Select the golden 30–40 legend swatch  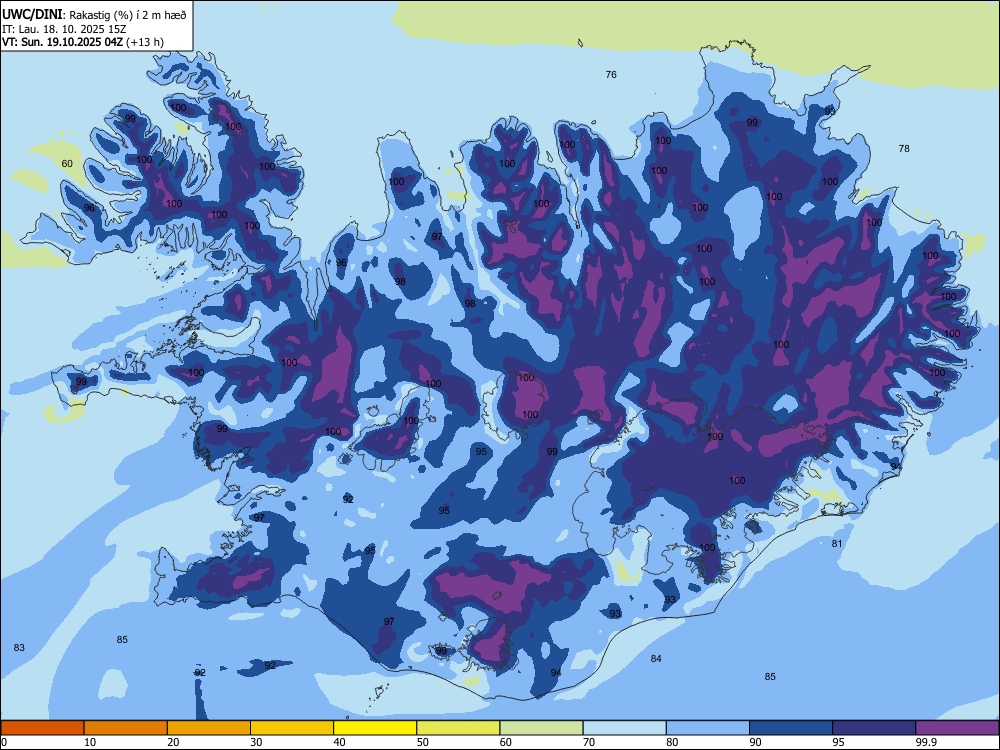292,728
